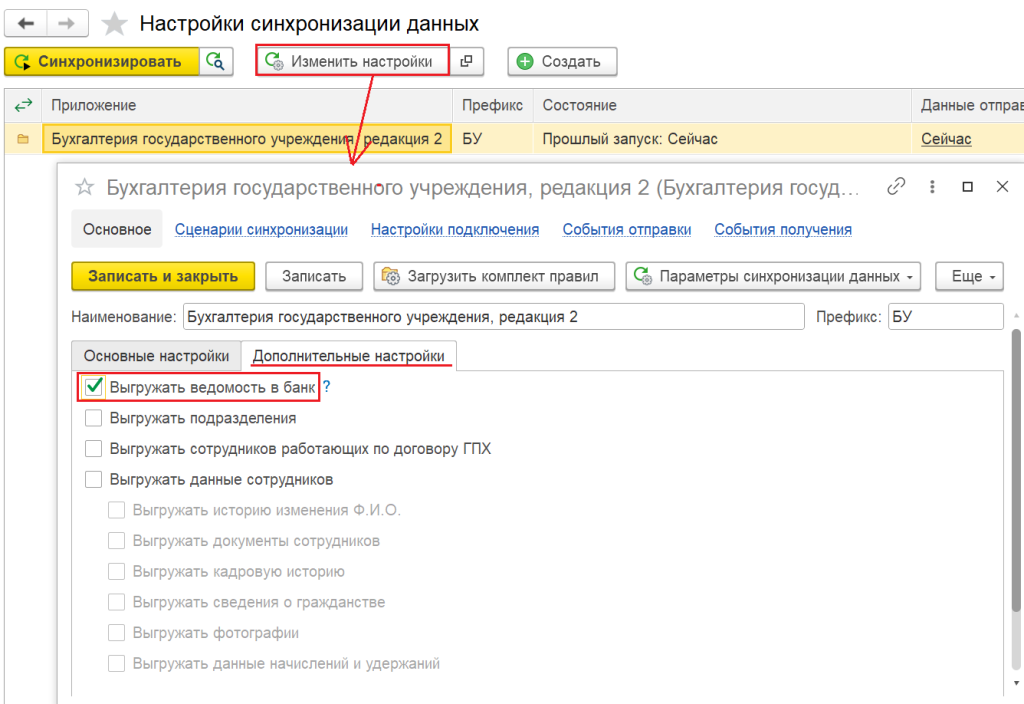Click the Прошлый запуск: Сейчас cell
Viewport: 1024px width, 704px height.
(722, 139)
